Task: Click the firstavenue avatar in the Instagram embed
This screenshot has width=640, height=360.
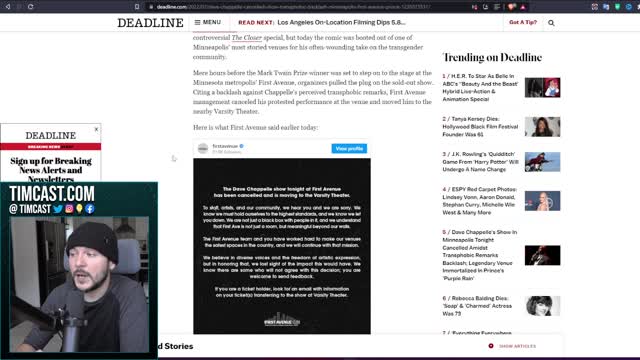Action: click(x=203, y=149)
